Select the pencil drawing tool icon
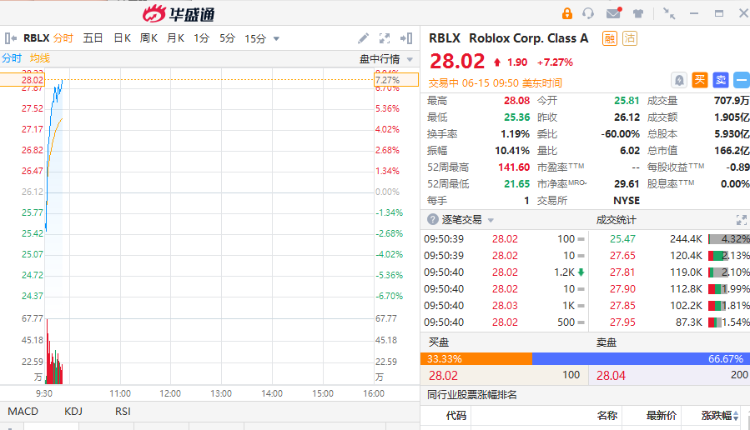Viewport: 750px width, 430px height. pyautogui.click(x=364, y=38)
